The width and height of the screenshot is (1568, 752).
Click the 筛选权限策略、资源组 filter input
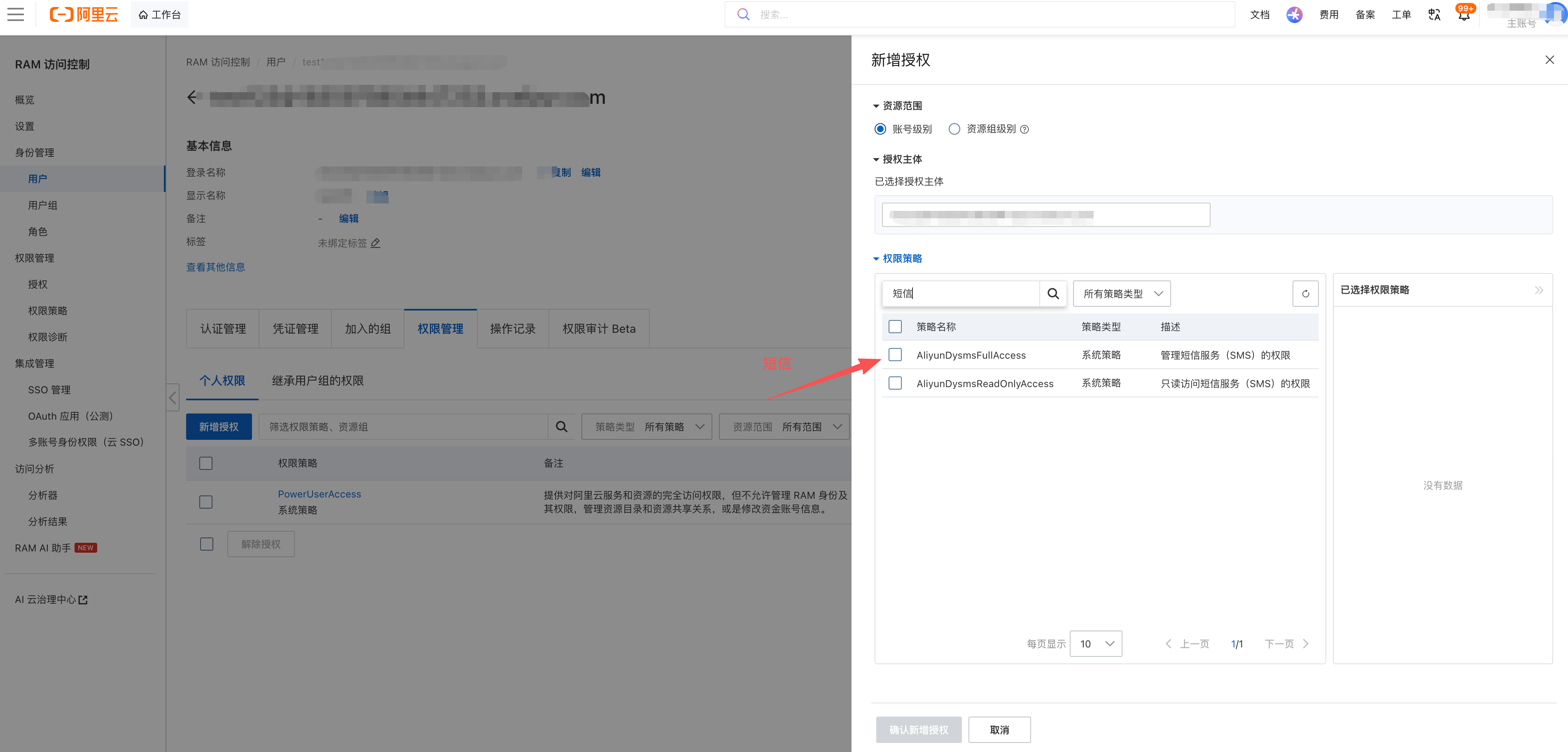coord(403,427)
